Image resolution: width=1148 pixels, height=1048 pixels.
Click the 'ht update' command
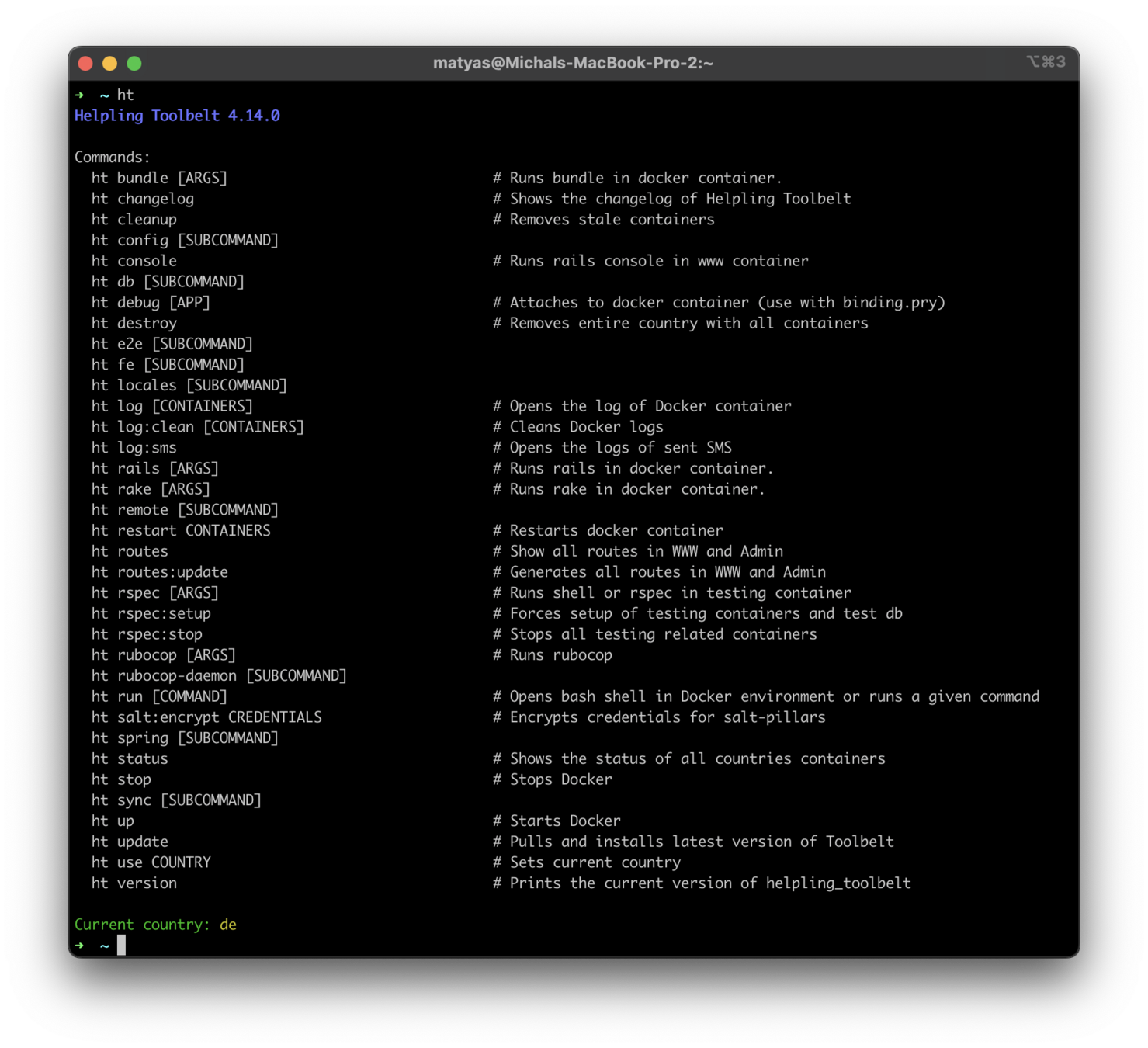click(x=130, y=842)
